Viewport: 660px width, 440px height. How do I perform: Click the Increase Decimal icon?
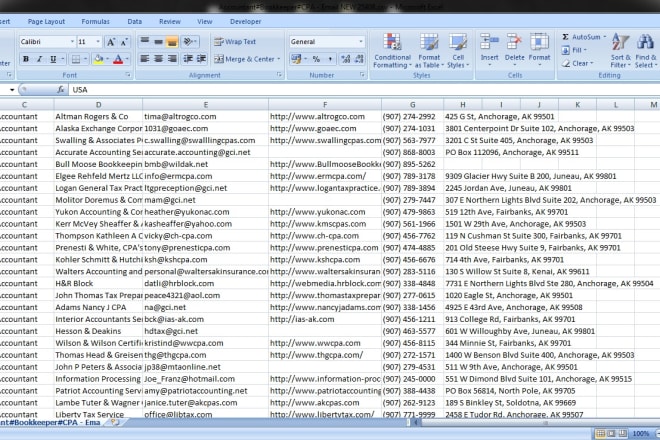(x=346, y=59)
